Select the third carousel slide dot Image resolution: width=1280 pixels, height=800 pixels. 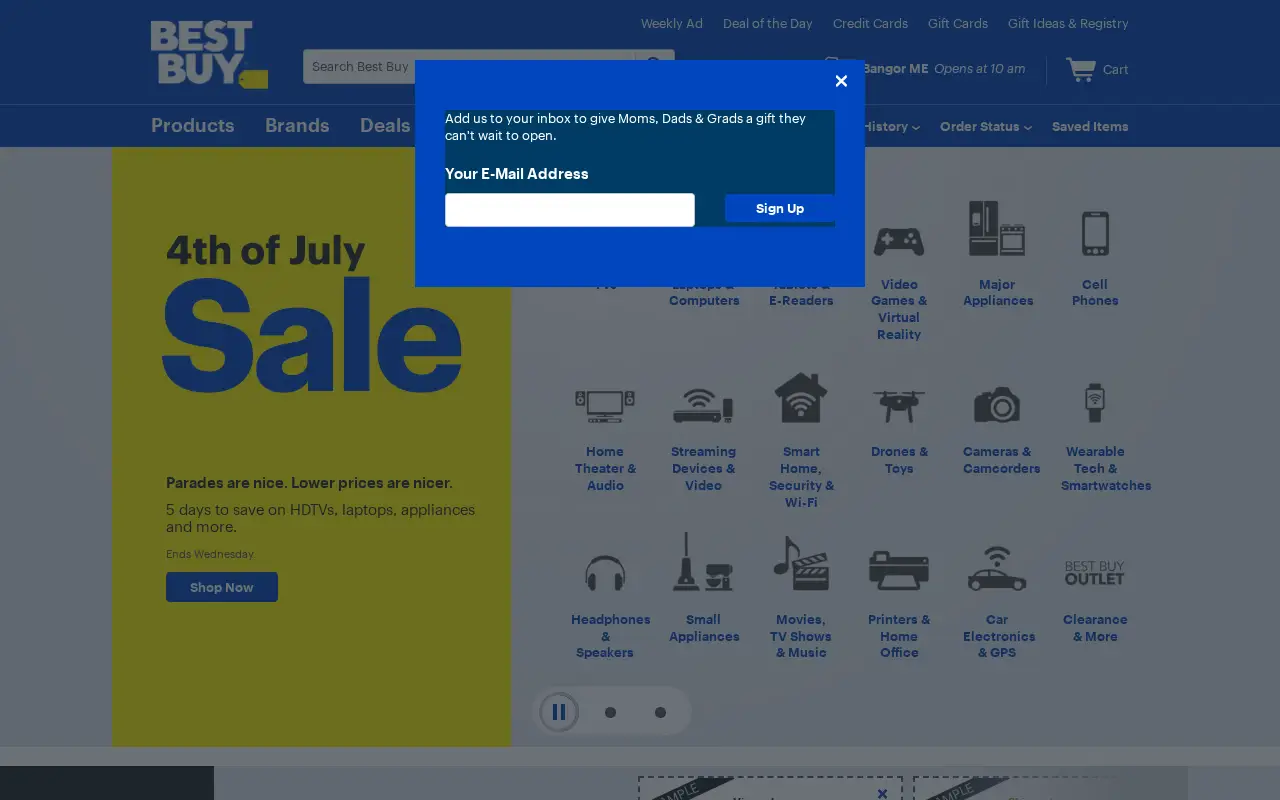tap(660, 712)
